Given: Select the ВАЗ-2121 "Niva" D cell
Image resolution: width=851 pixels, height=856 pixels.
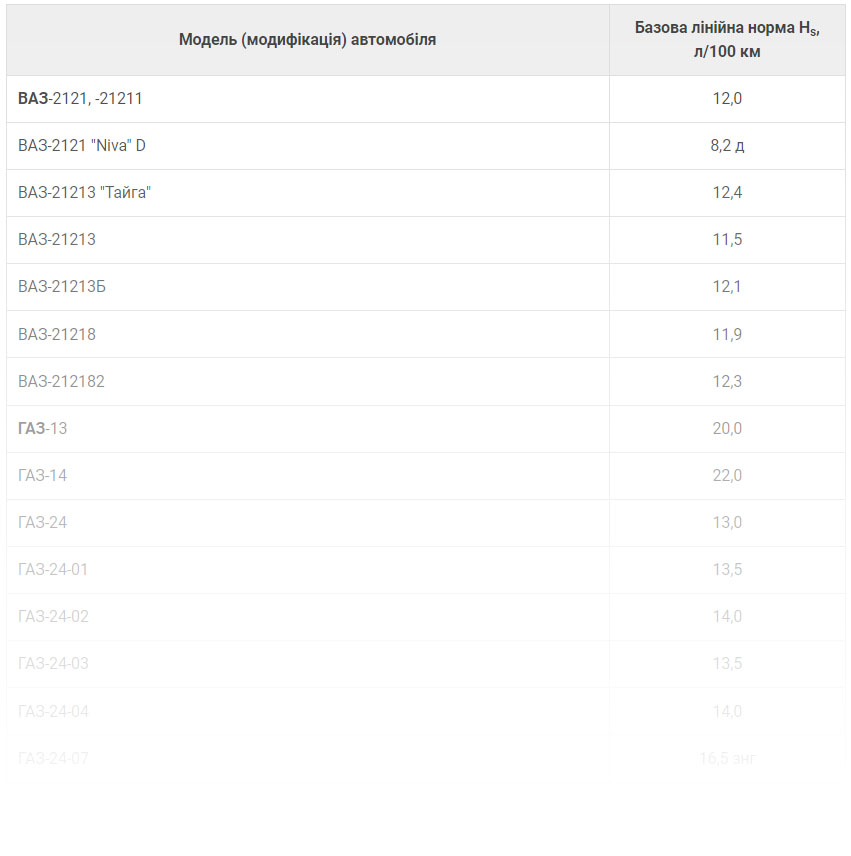Looking at the screenshot, I should tap(307, 146).
